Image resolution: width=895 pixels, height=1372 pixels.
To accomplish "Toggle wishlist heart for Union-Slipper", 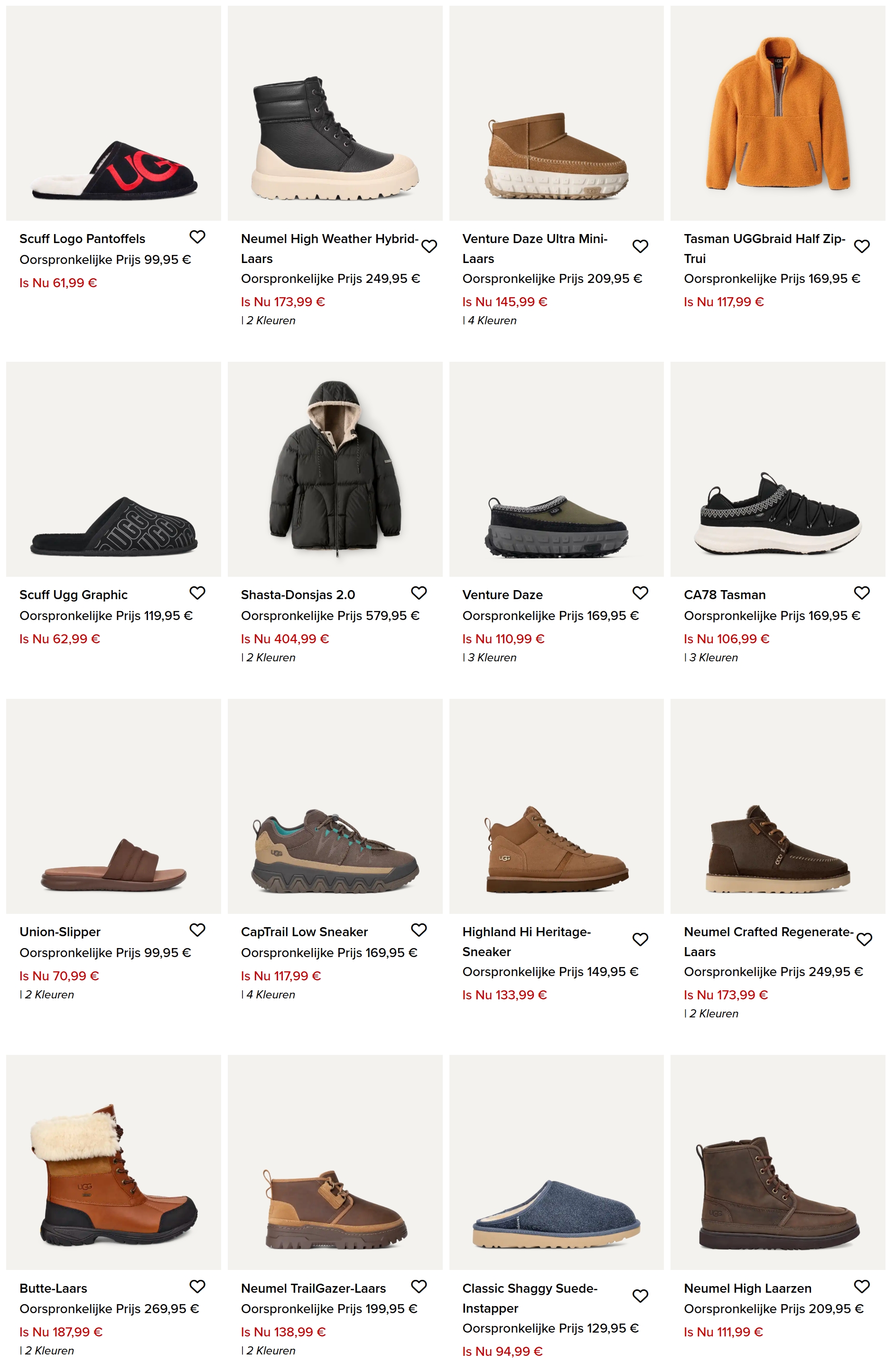I will click(198, 930).
